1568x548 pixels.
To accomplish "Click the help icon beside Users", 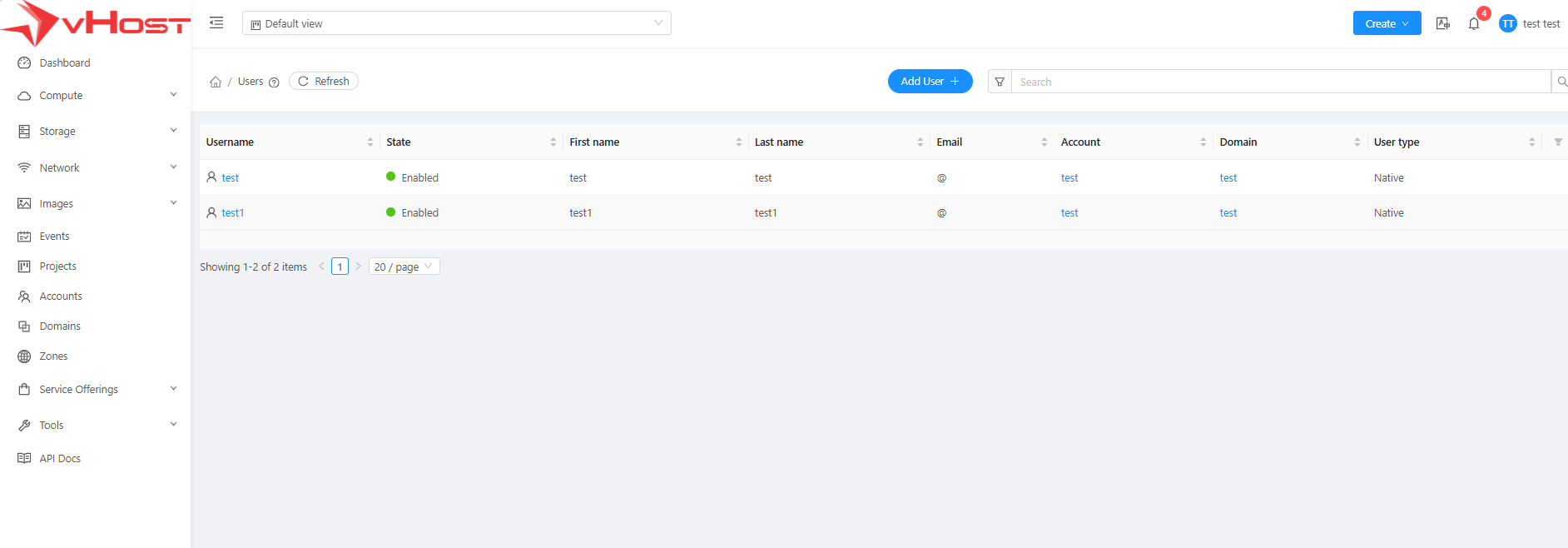I will coord(274,82).
